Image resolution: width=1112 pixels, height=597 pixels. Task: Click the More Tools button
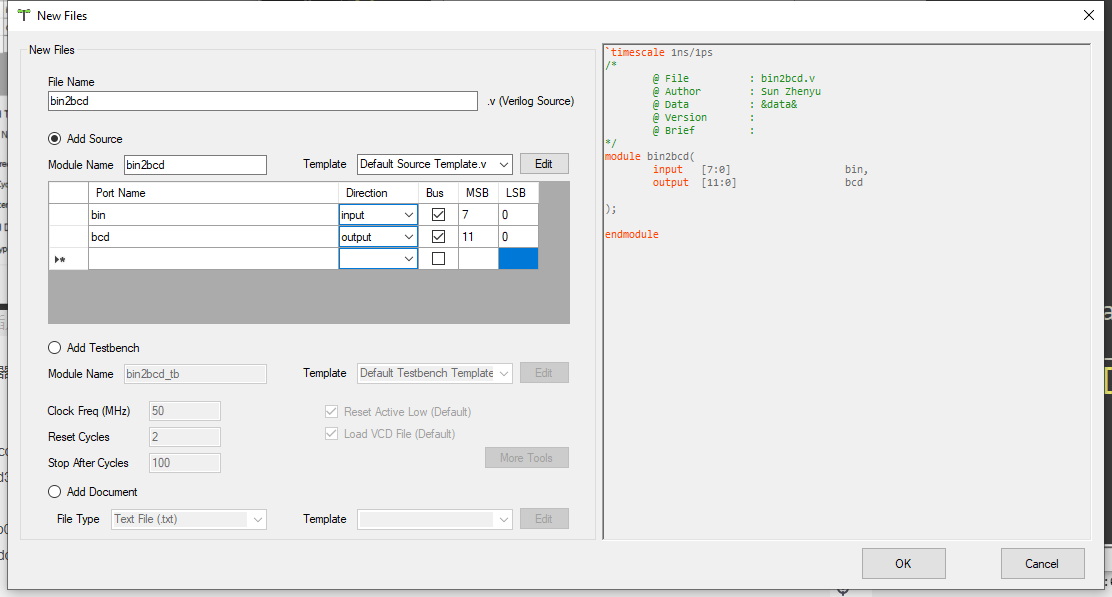pyautogui.click(x=527, y=457)
